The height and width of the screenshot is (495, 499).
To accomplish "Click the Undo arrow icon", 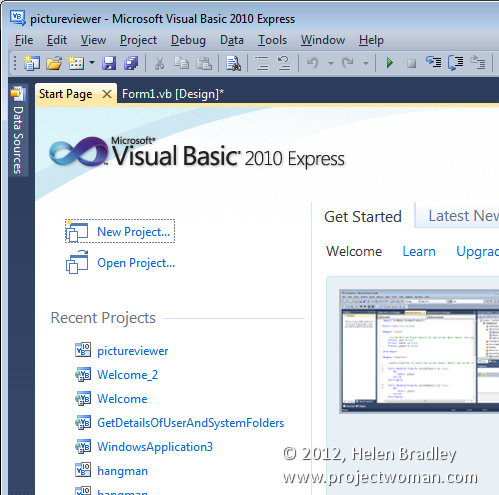I will 313,63.
